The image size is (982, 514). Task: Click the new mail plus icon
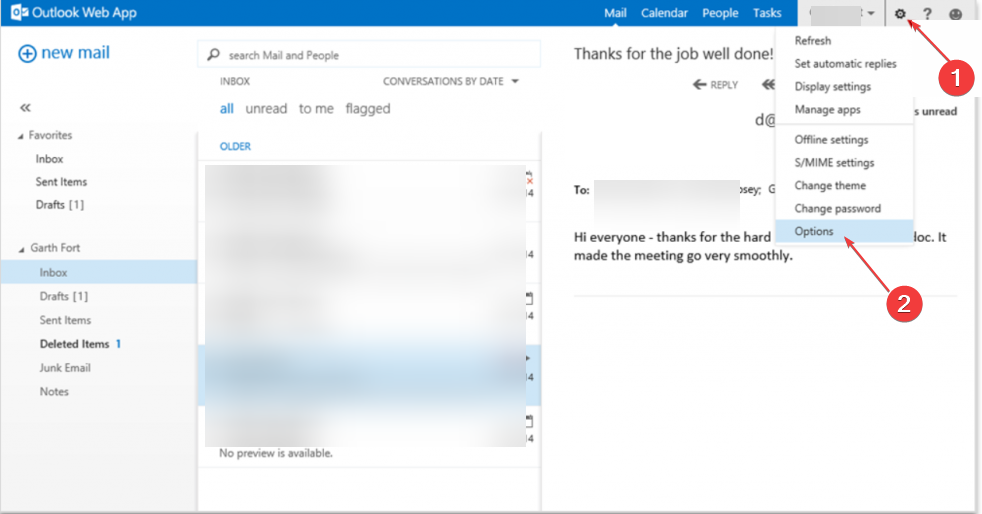[x=27, y=54]
